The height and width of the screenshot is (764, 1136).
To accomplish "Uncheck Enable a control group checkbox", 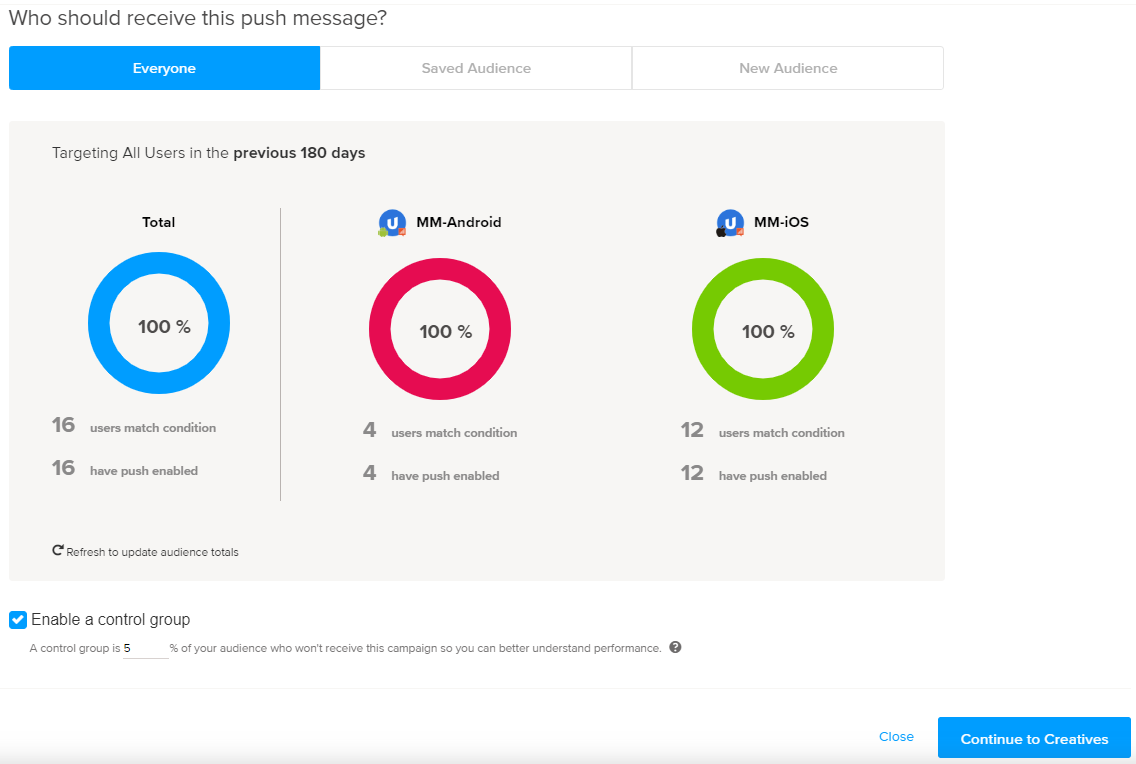I will click(18, 620).
